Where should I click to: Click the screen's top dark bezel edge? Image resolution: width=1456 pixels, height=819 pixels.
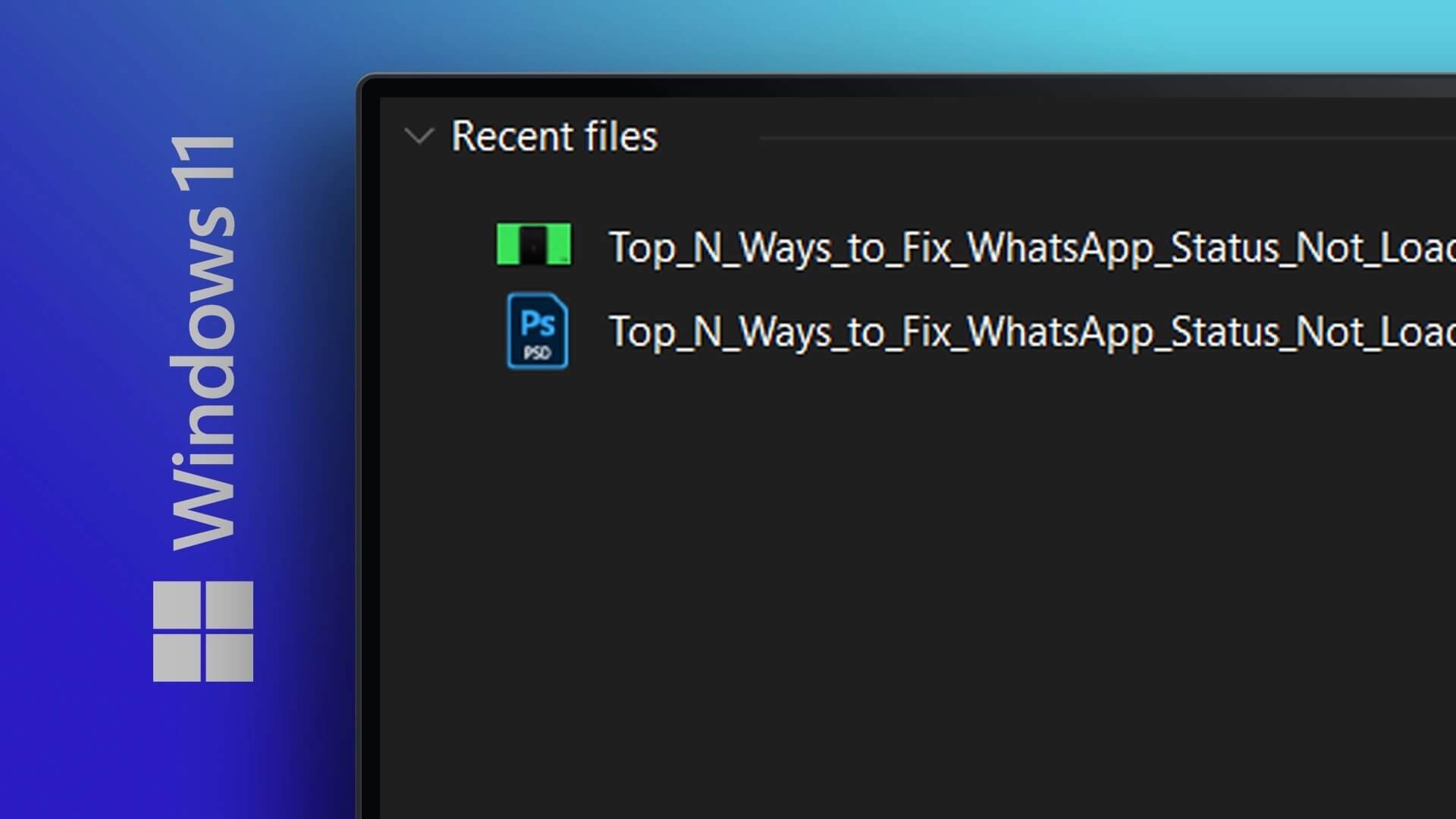[x=910, y=85]
